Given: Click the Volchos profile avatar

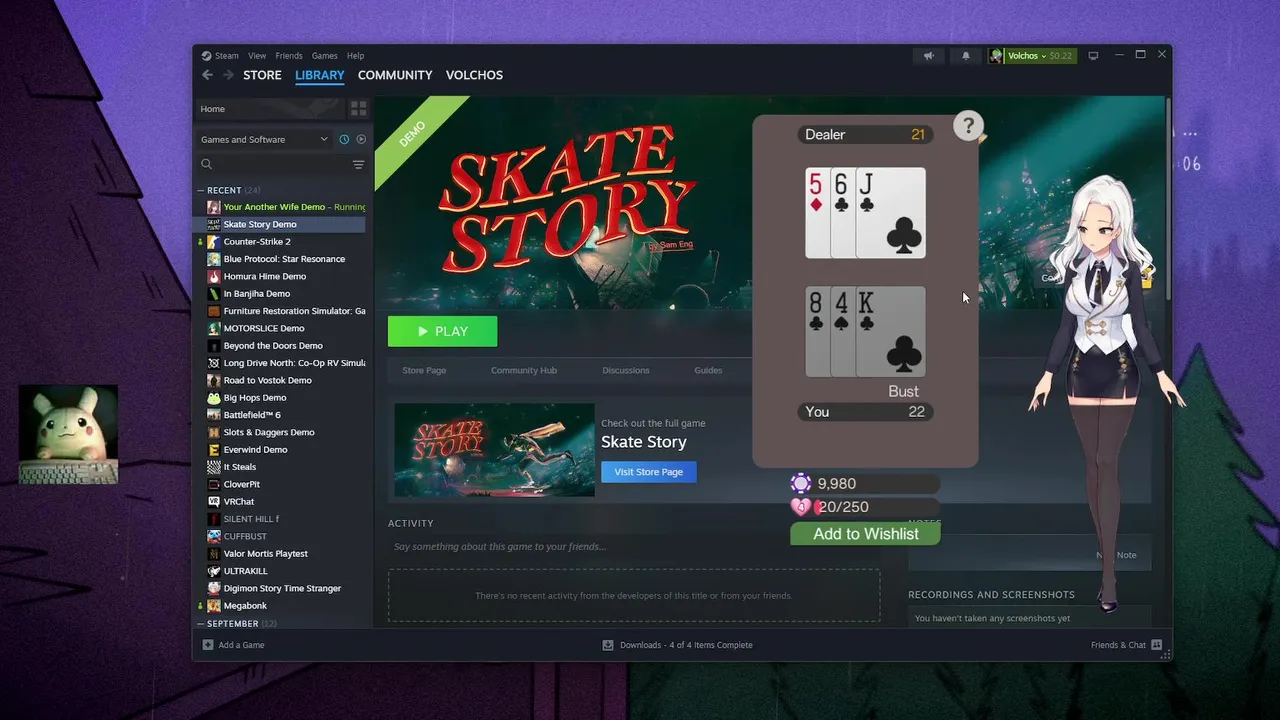Looking at the screenshot, I should (996, 56).
